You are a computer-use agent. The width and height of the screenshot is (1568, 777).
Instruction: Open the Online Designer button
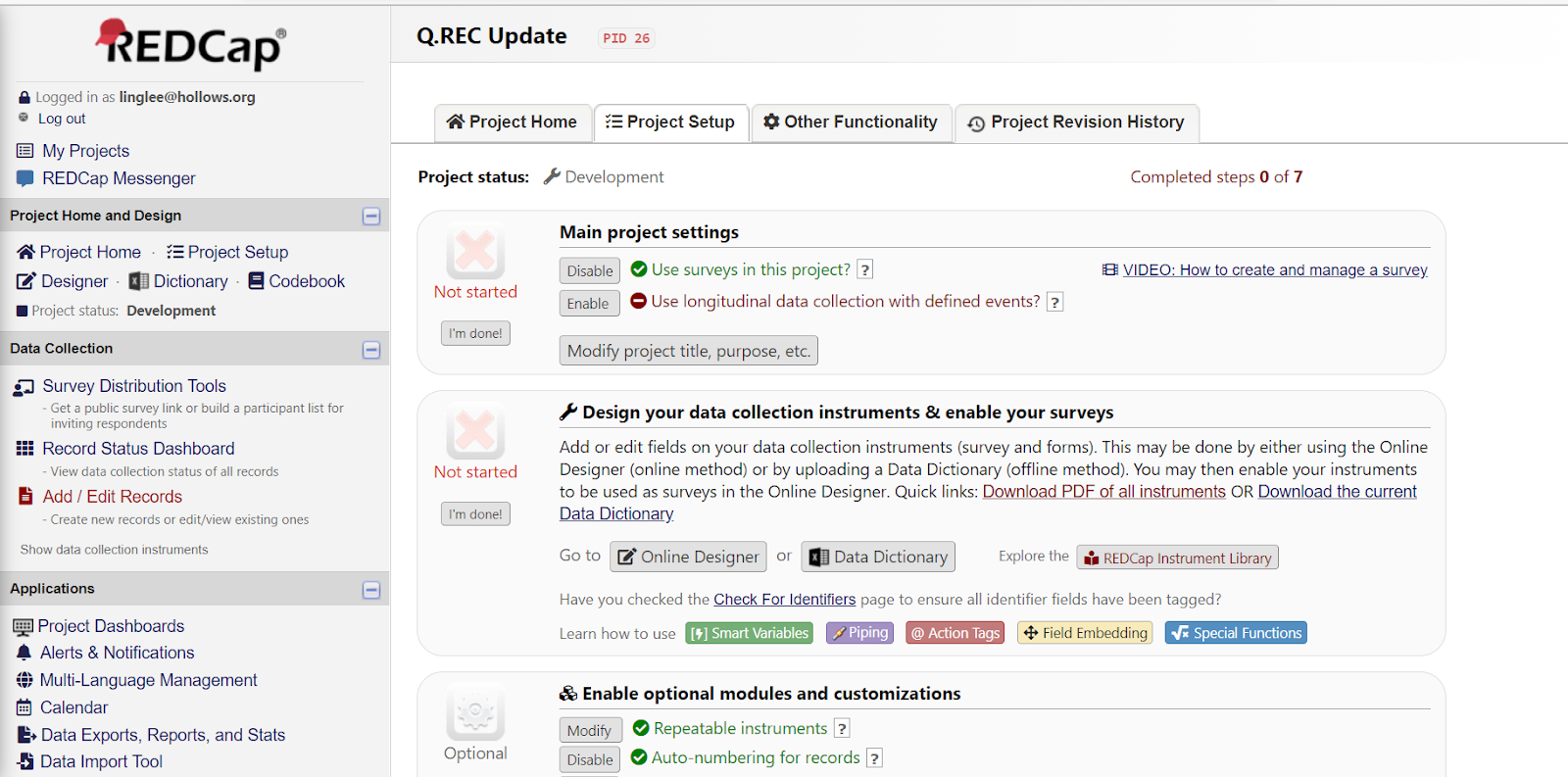689,557
